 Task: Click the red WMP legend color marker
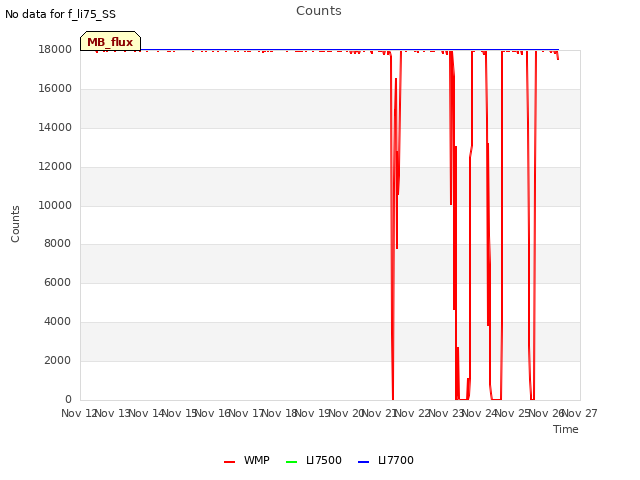[229, 462]
